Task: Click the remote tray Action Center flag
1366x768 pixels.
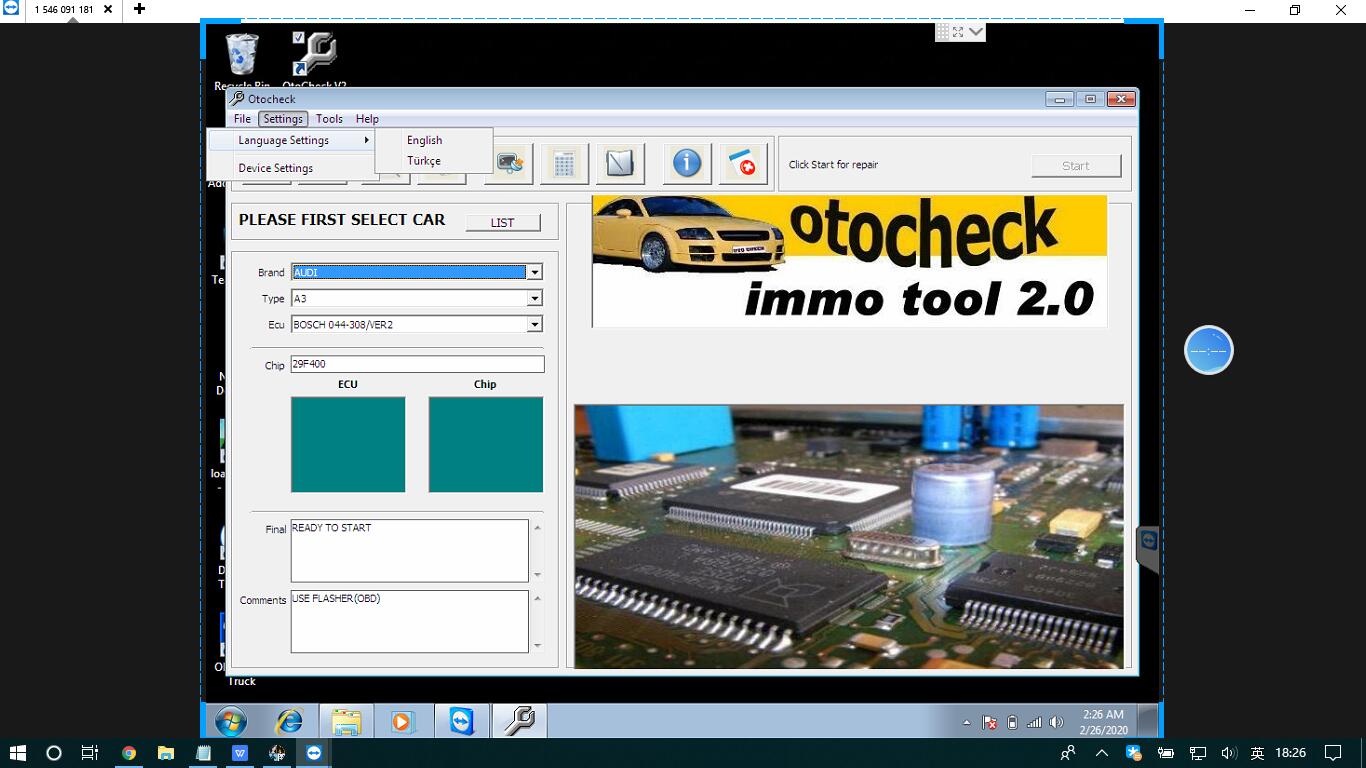Action: tap(989, 722)
